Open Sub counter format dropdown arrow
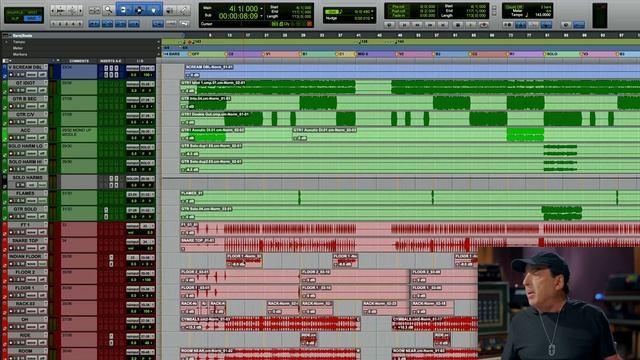 pos(262,16)
